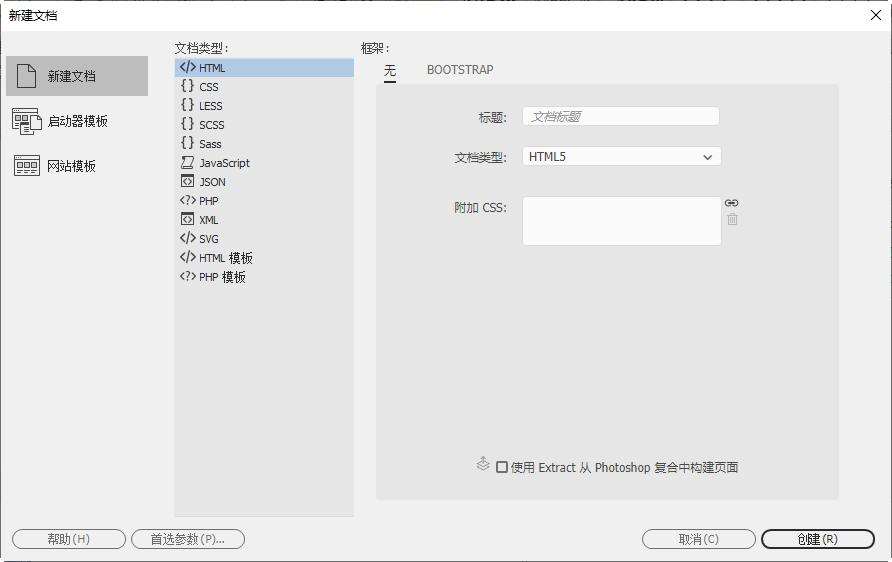Click the 创建(R) button
Viewport: 892px width, 562px height.
817,539
